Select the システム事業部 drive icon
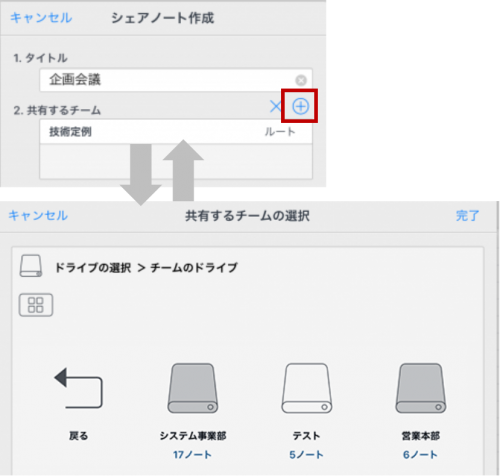This screenshot has width=500, height=476. click(193, 388)
